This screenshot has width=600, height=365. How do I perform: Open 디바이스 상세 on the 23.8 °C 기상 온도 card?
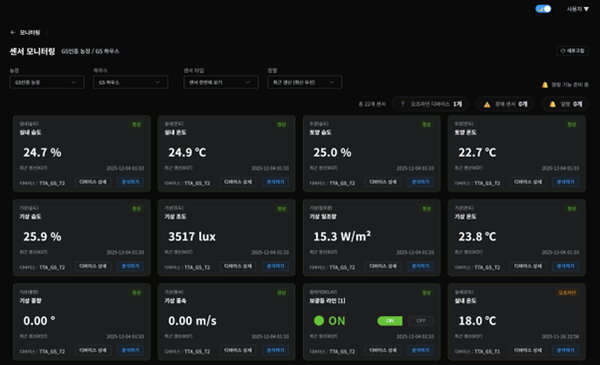[528, 266]
